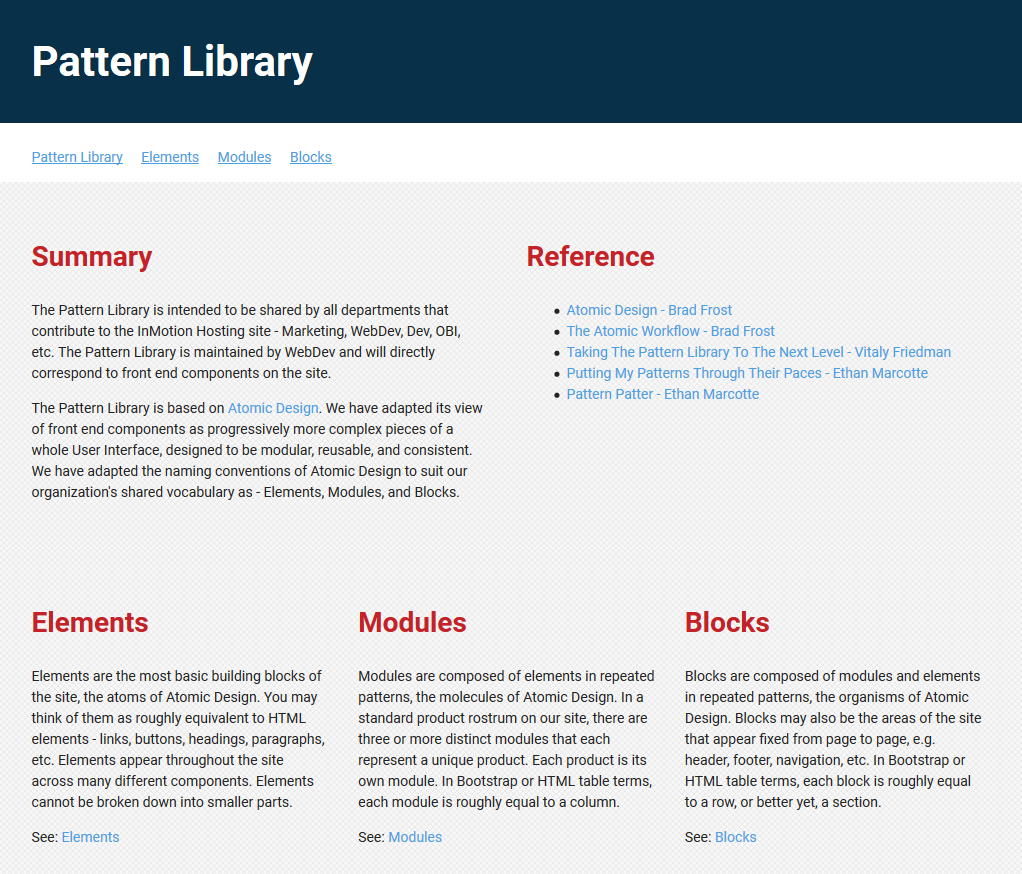Screen dimensions: 1022x874
Task: Click the red Reference heading
Action: (590, 257)
